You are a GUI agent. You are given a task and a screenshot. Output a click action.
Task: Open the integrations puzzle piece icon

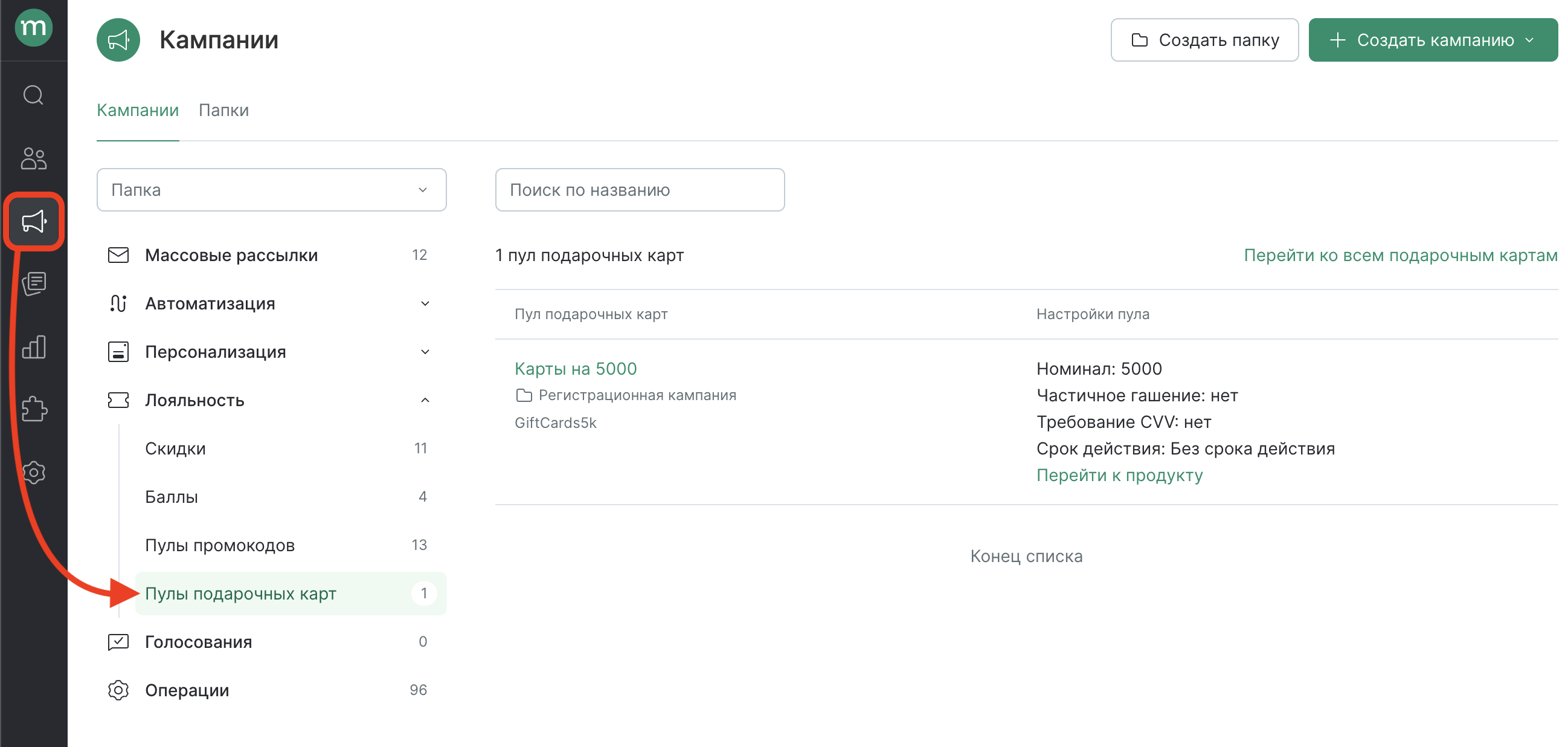pyautogui.click(x=33, y=409)
